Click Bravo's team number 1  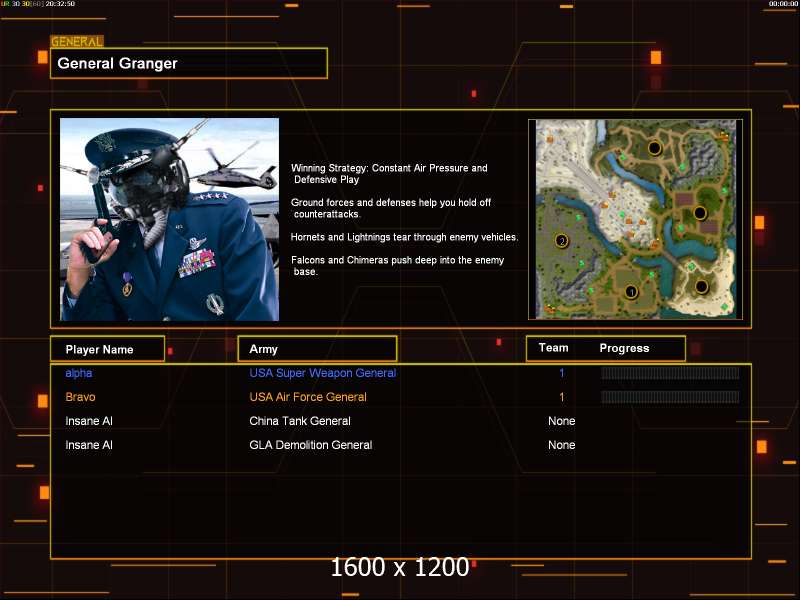562,397
